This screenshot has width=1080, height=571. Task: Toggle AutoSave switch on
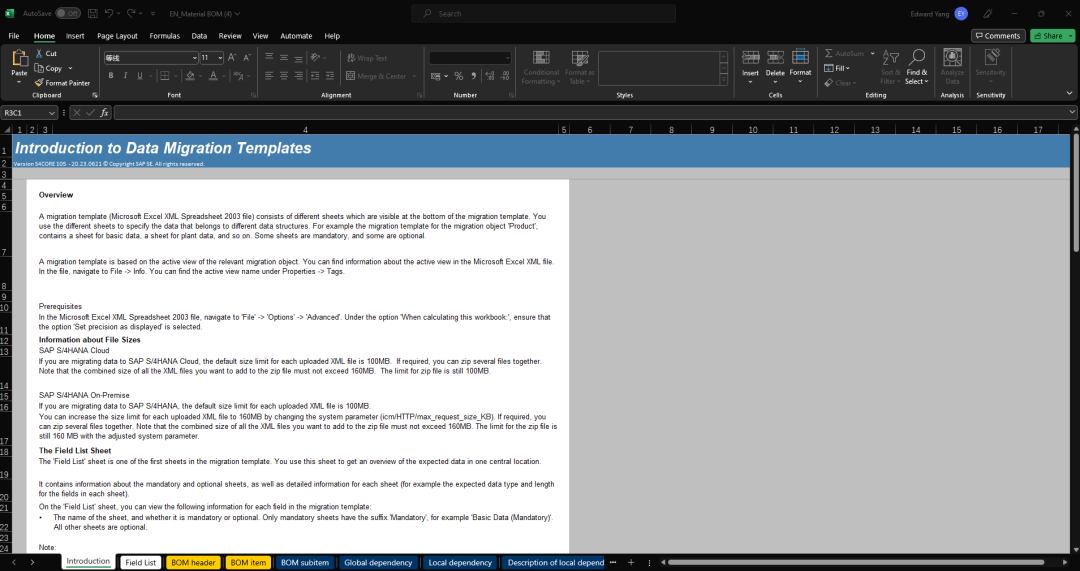tap(68, 13)
